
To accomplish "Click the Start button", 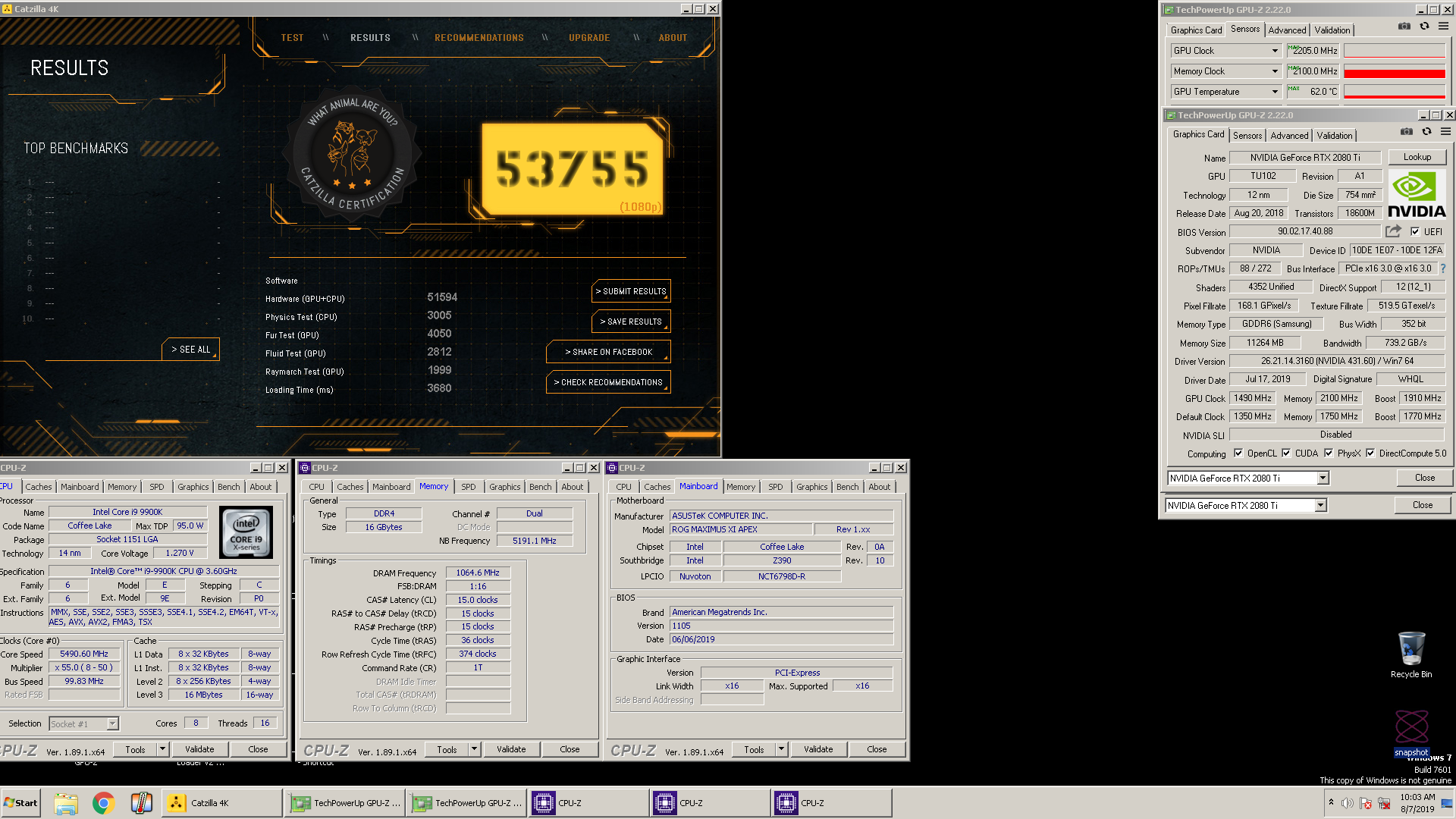I will [x=21, y=803].
